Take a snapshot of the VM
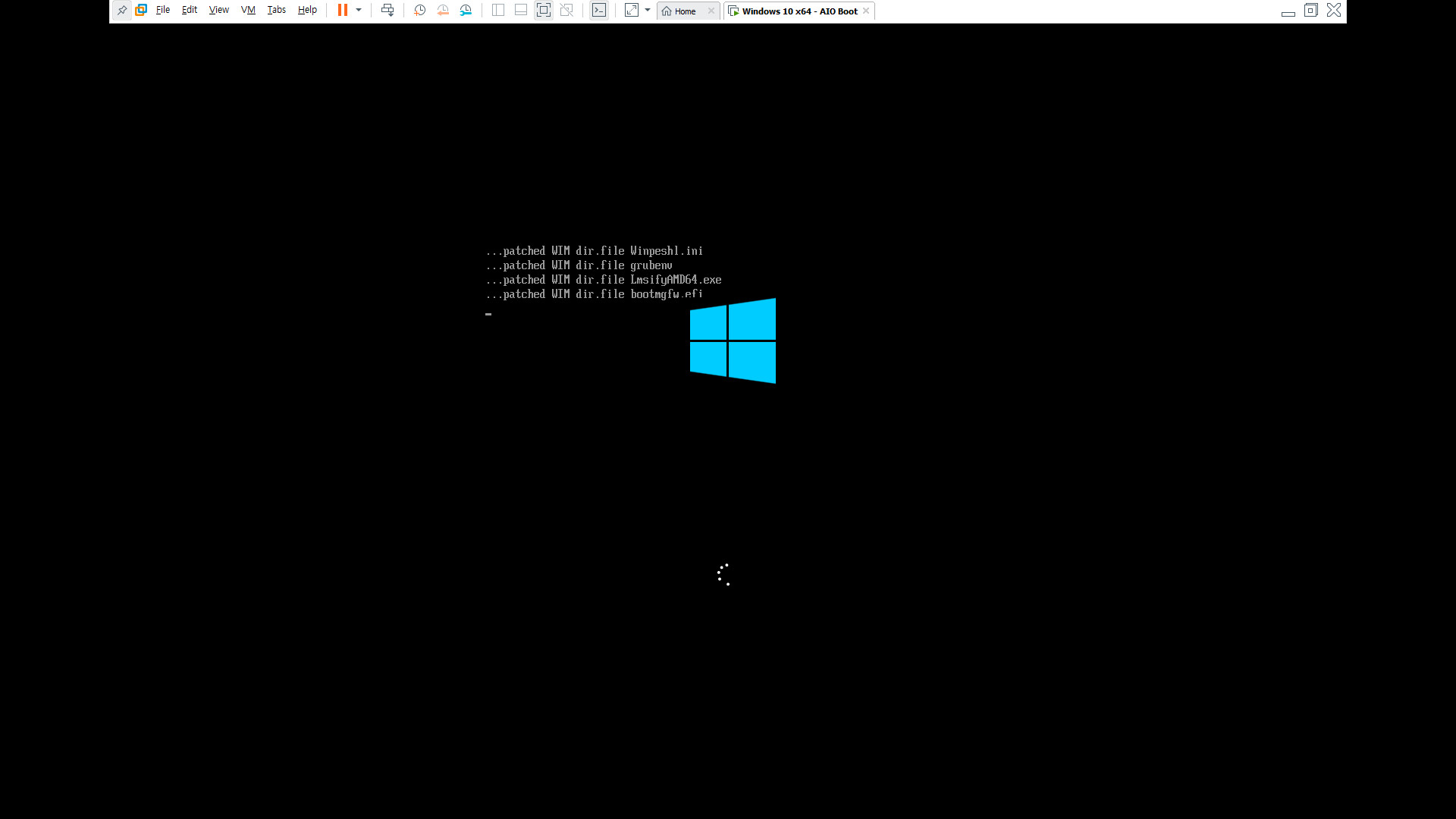The image size is (1456, 819). [420, 11]
